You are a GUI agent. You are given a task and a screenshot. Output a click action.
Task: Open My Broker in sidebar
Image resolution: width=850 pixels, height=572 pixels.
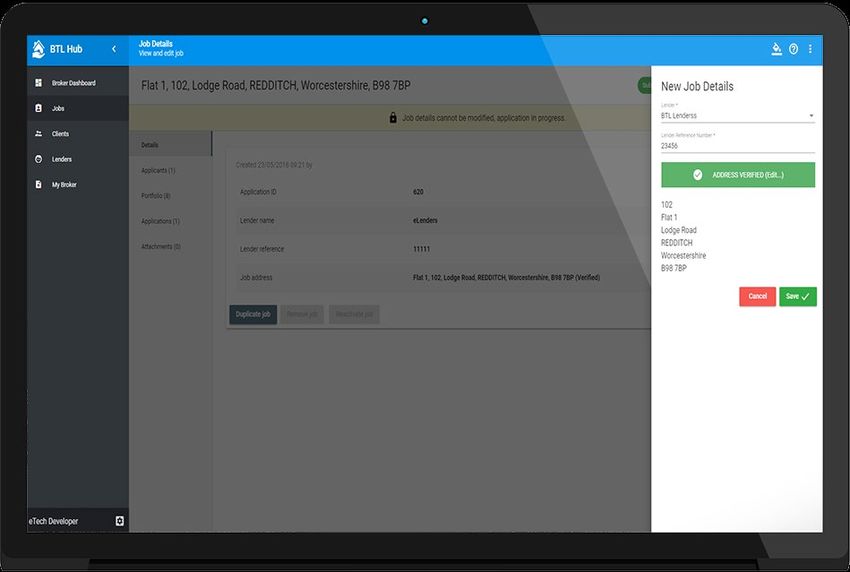(x=78, y=185)
